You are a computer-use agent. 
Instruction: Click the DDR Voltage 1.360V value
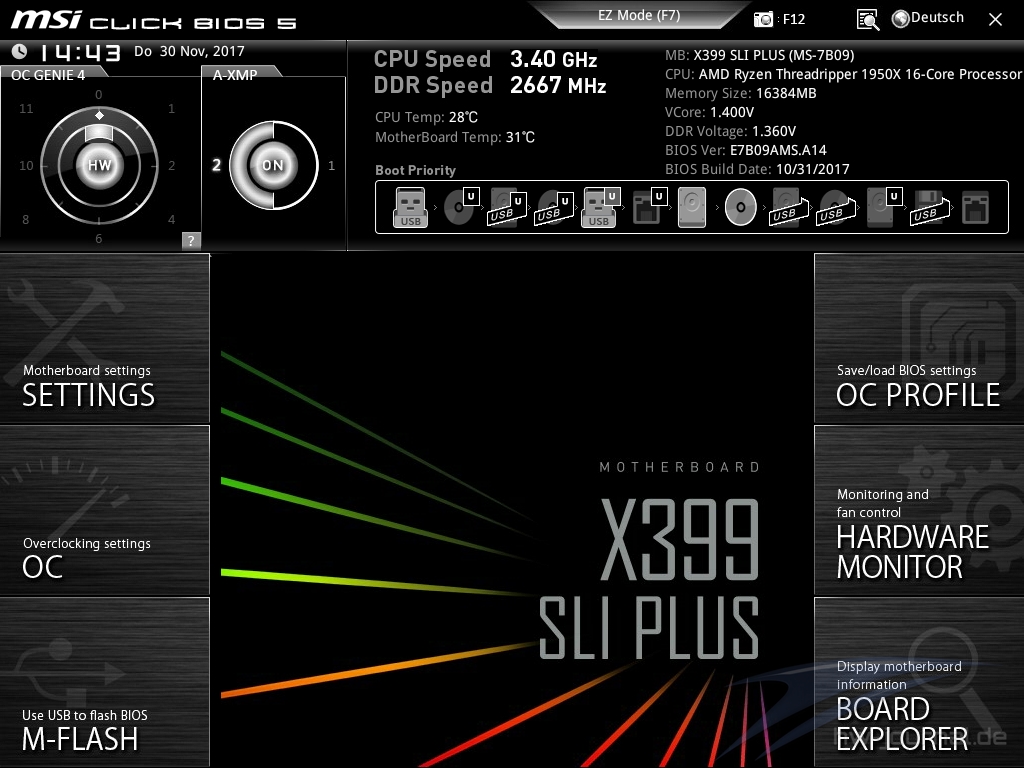[774, 131]
